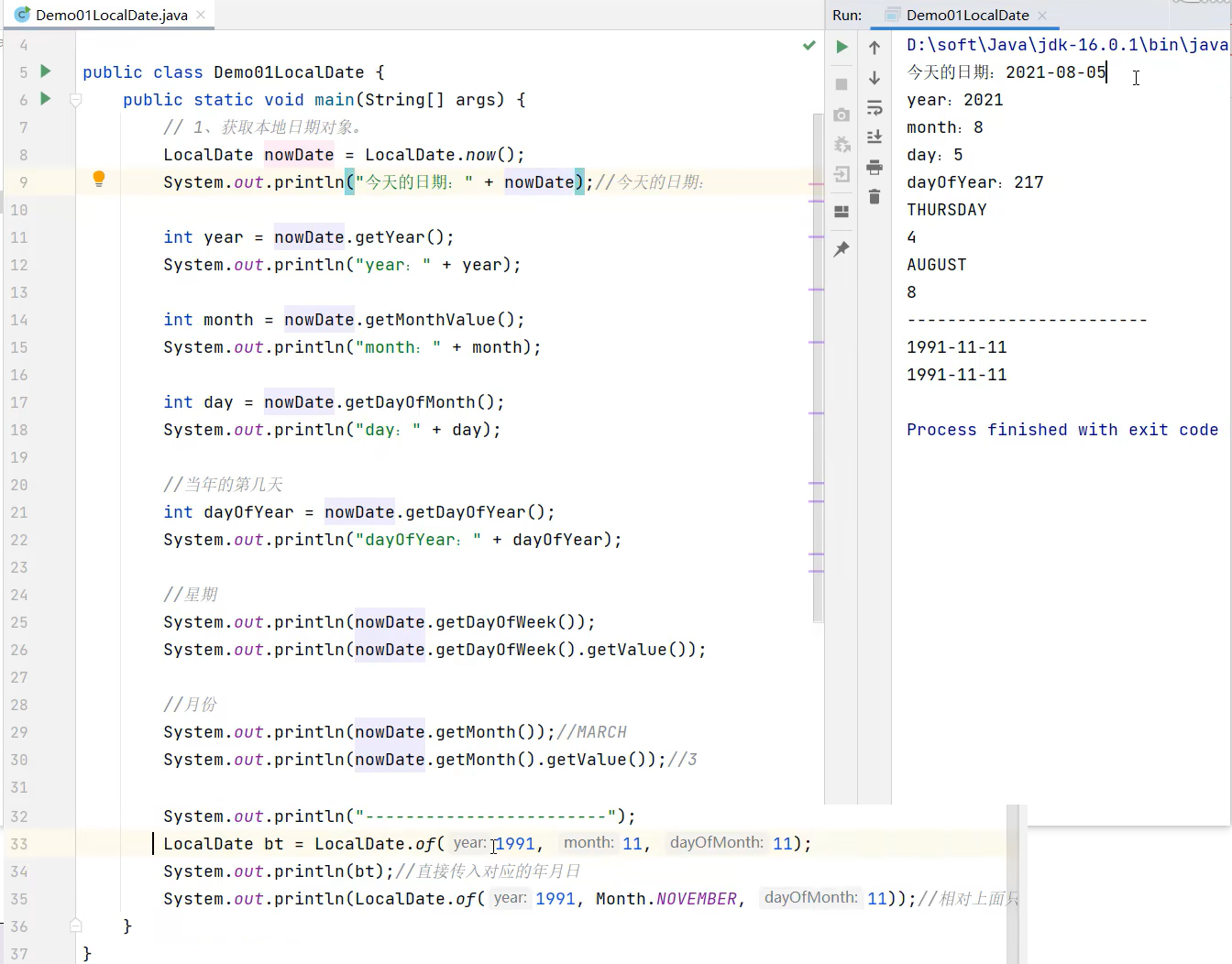Toggle soft-wrap for console output
The width and height of the screenshot is (1232, 964).
tap(874, 107)
